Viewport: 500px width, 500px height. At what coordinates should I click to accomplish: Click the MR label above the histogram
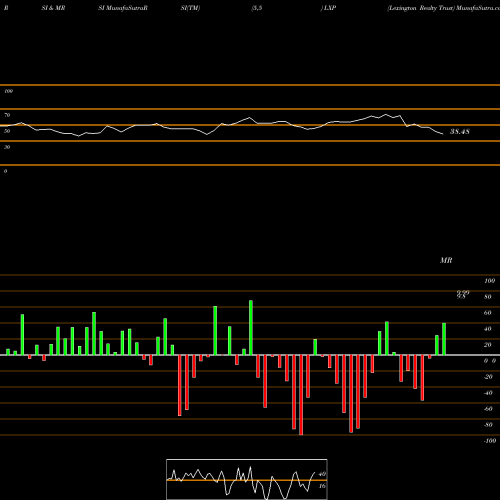pyautogui.click(x=446, y=260)
